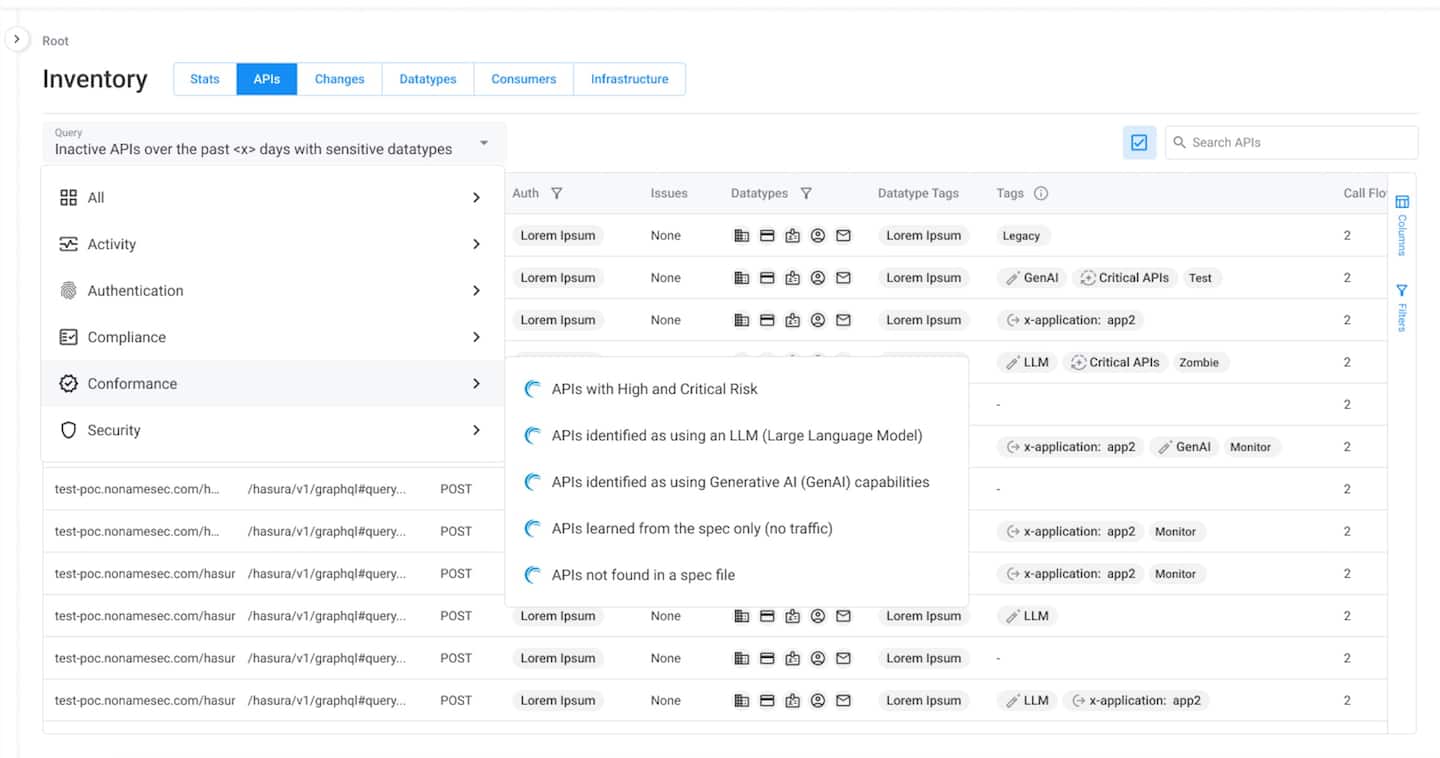This screenshot has height=758, width=1440.
Task: Toggle the blue checkbox beside search
Action: tap(1139, 143)
